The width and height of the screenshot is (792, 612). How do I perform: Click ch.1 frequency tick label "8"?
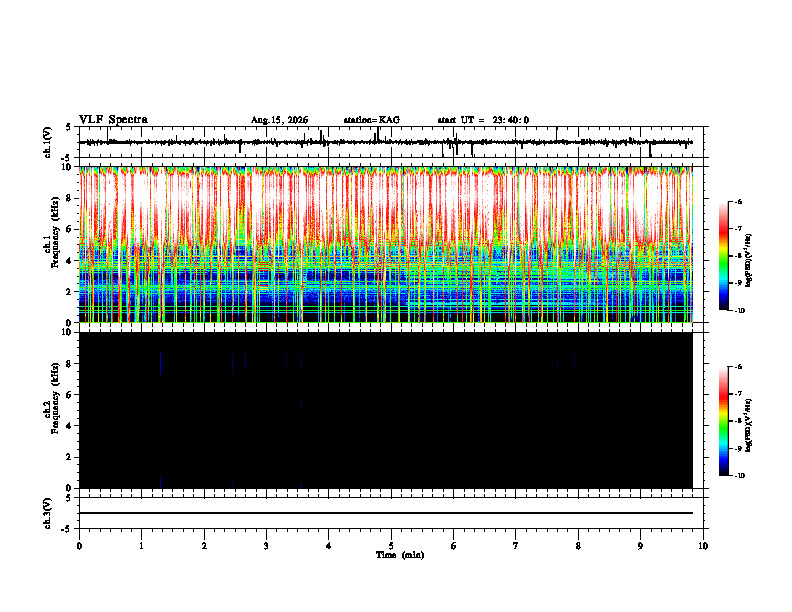click(70, 198)
